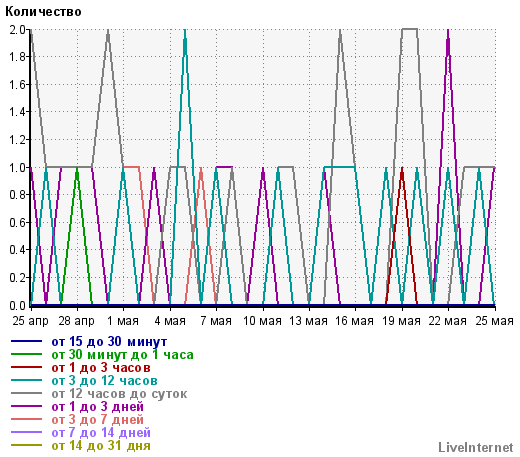Image resolution: width=520 pixels, height=457 pixels.
Task: Select legend entry 'от 7 до 14 дней'
Action: click(101, 433)
